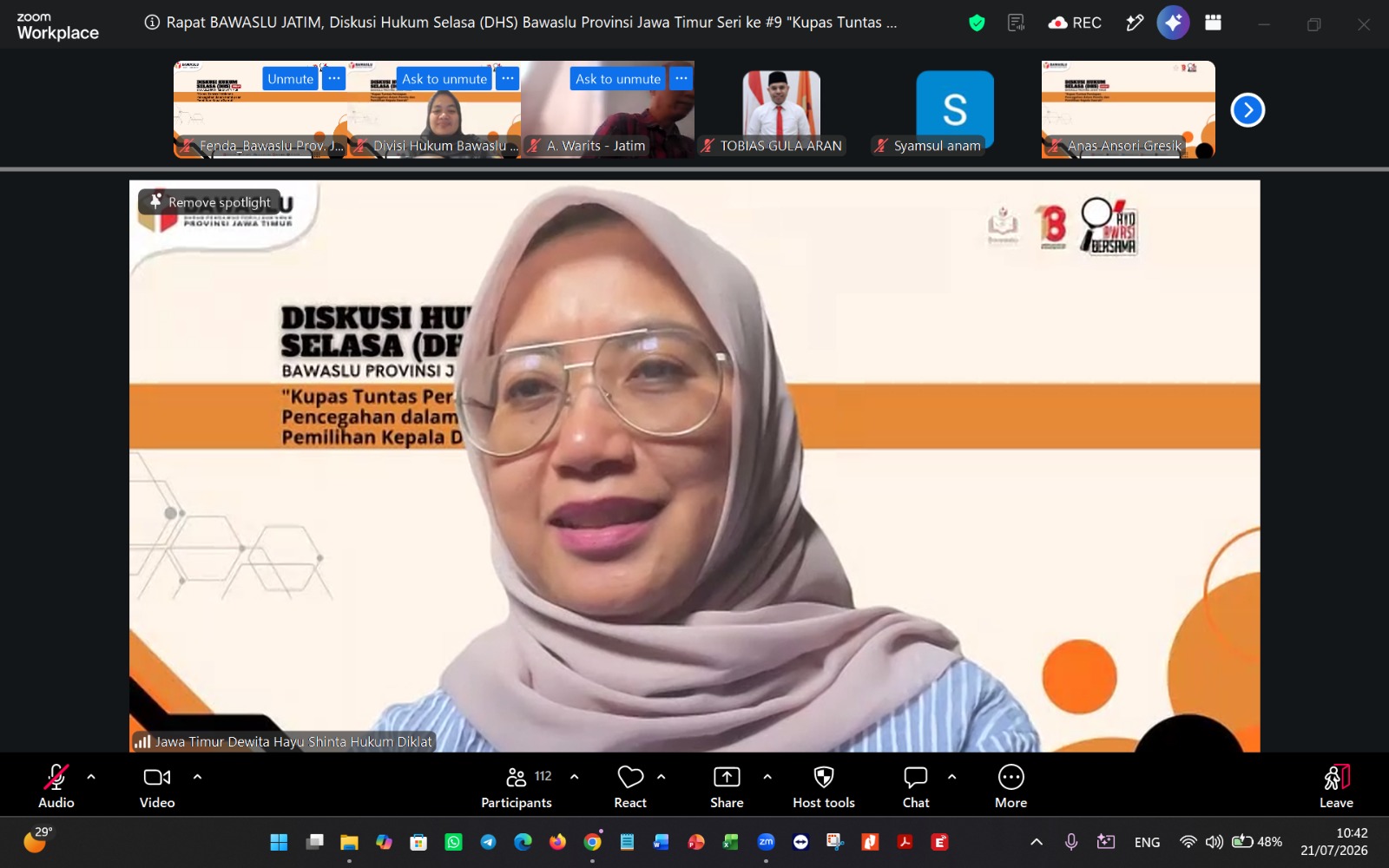
Task: Toggle the Video camera on or off
Action: (157, 786)
